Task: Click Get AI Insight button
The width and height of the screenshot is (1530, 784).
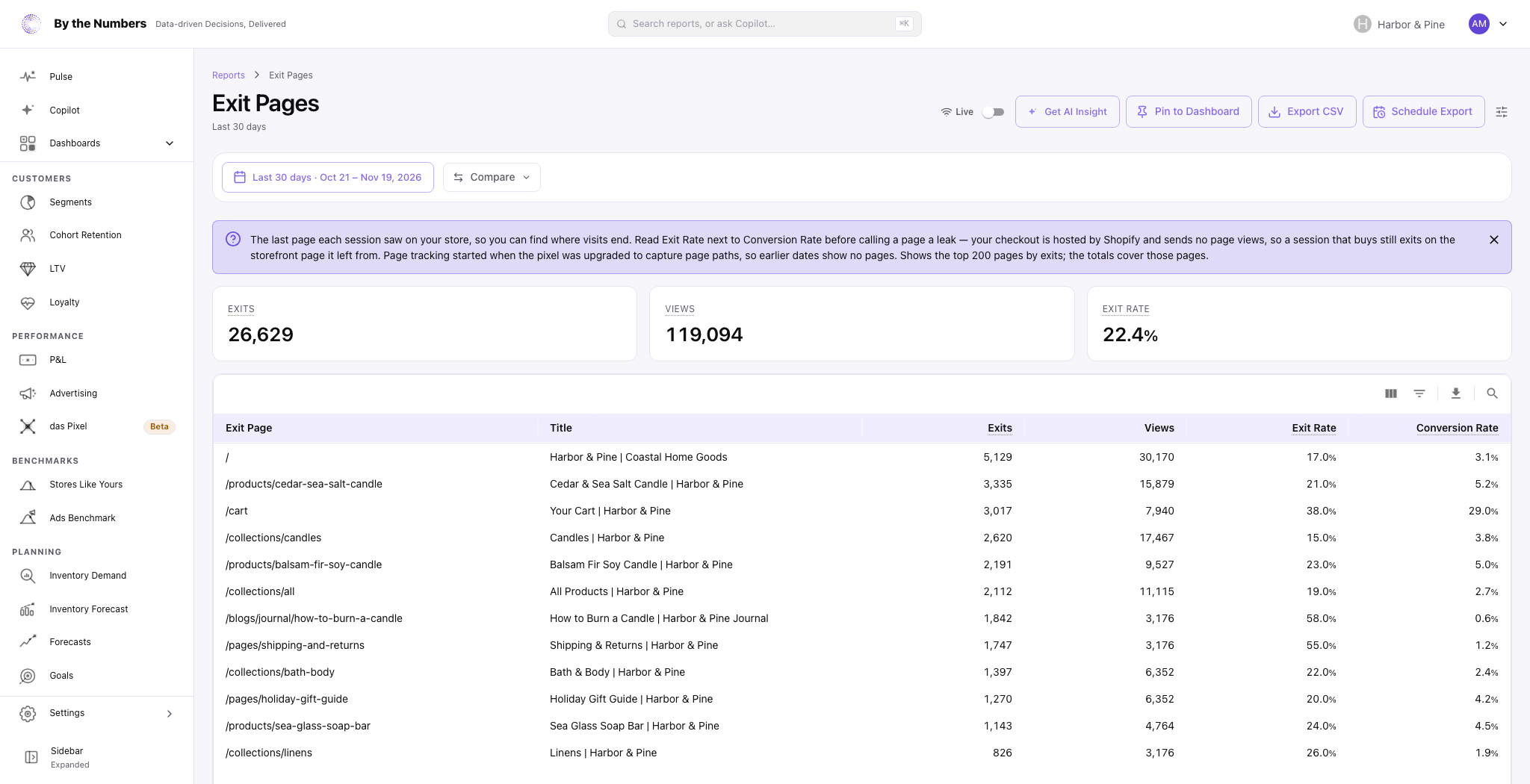Action: (x=1067, y=112)
